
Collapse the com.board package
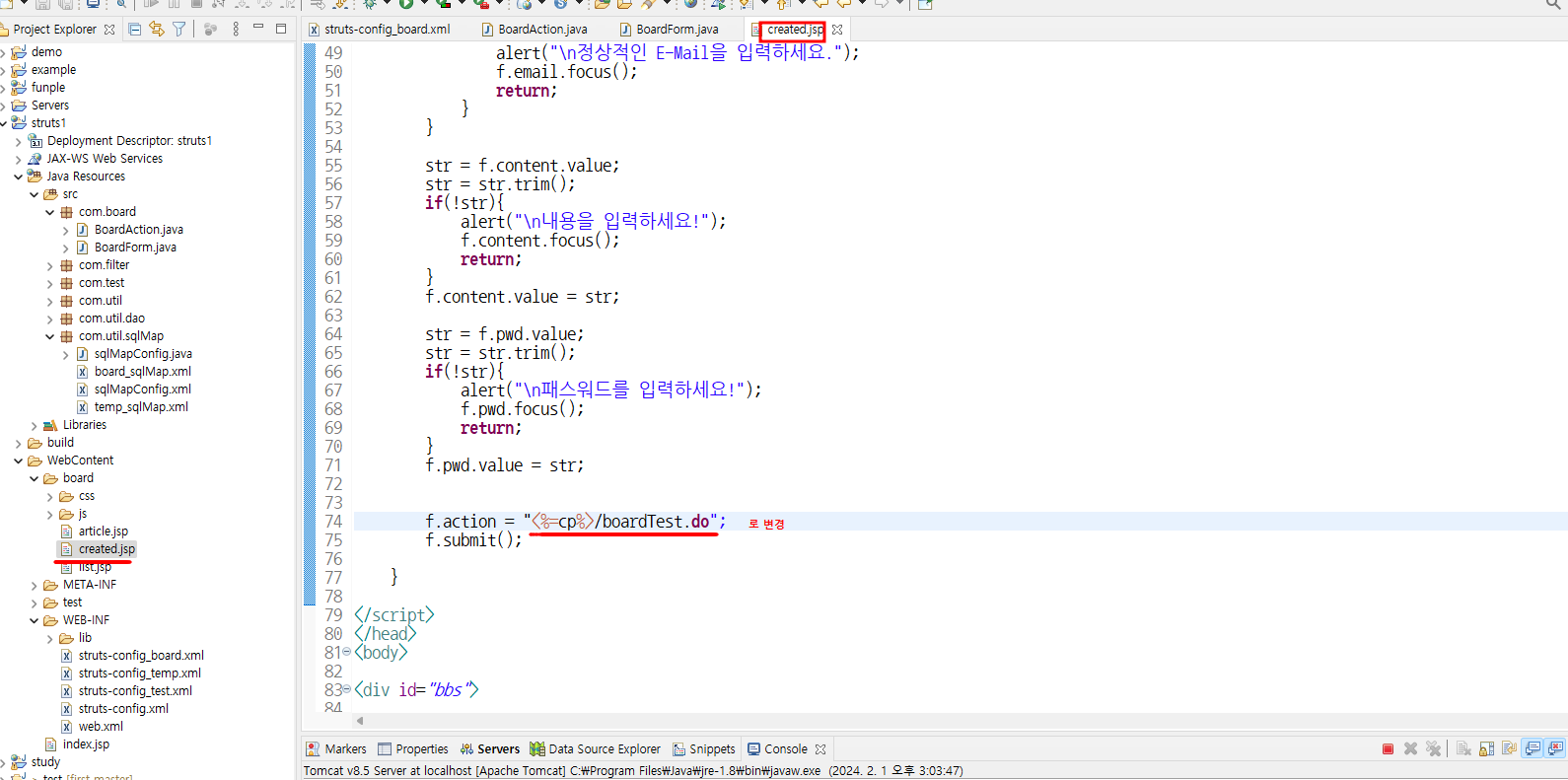tap(50, 212)
